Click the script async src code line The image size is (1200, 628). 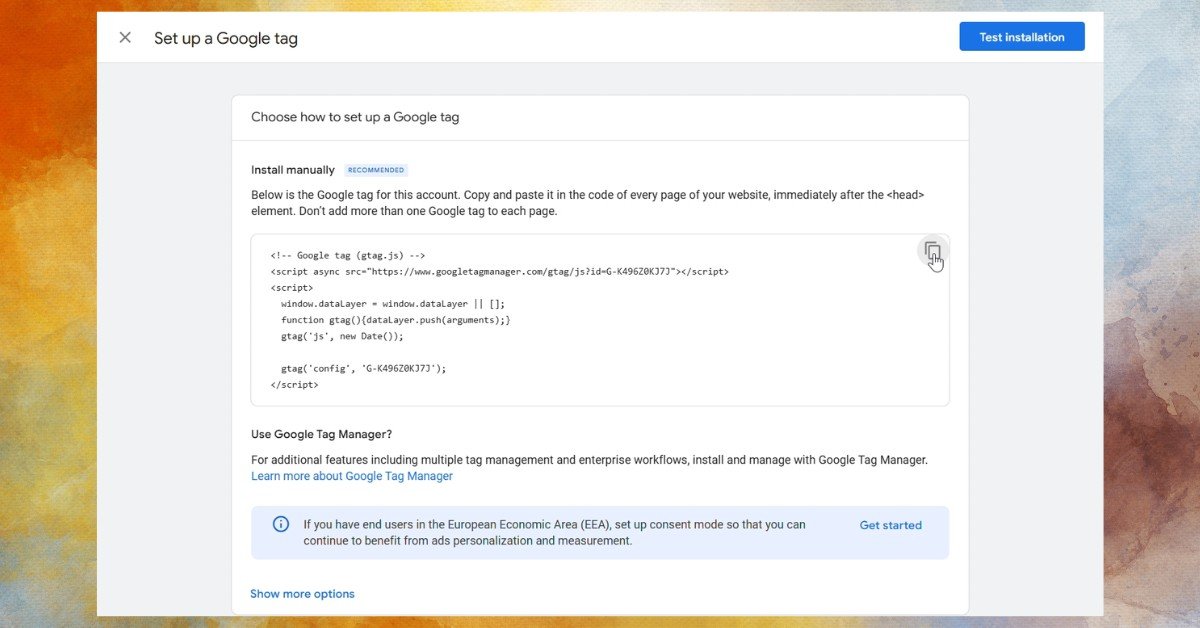click(499, 272)
